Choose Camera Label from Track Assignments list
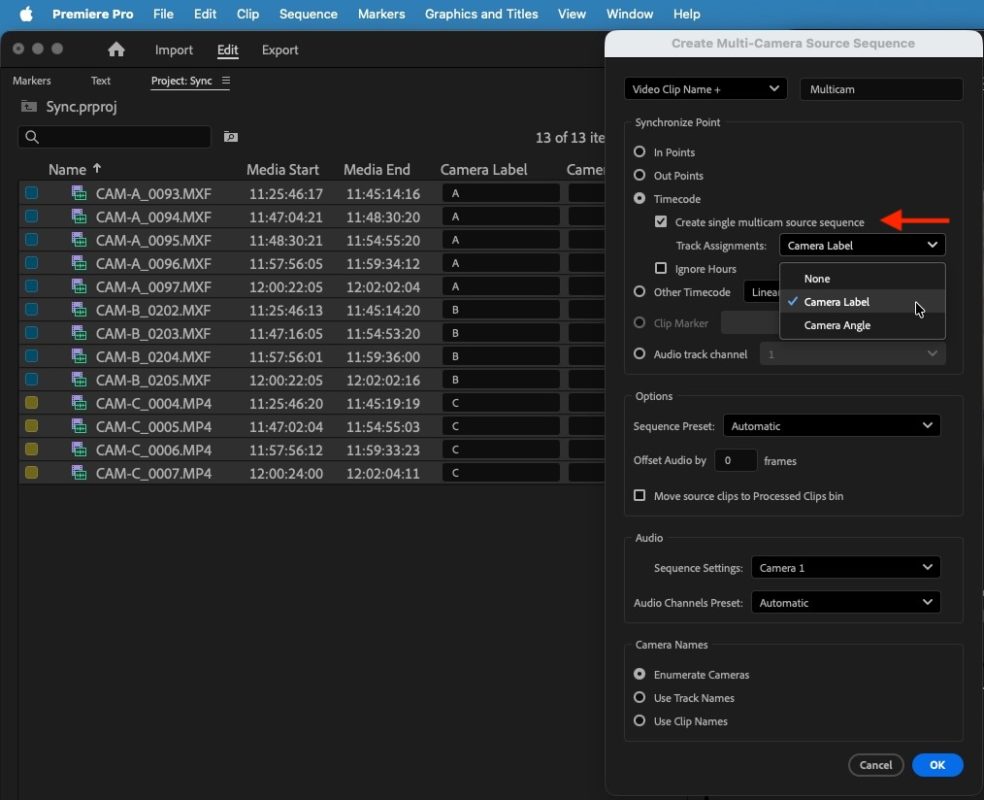Viewport: 984px width, 800px height. pos(862,302)
